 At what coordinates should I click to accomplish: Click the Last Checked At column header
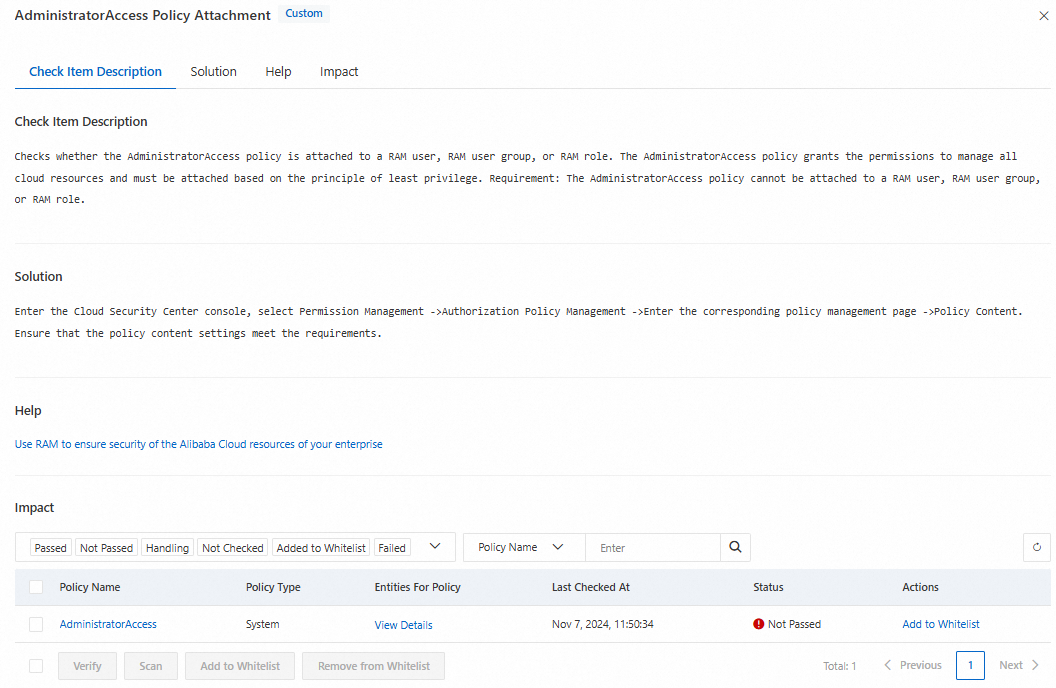(x=591, y=587)
